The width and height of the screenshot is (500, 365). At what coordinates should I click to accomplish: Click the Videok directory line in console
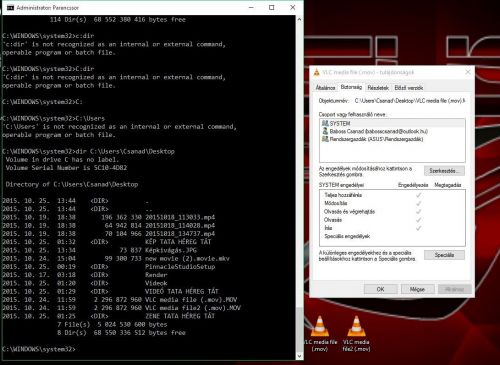point(85,283)
